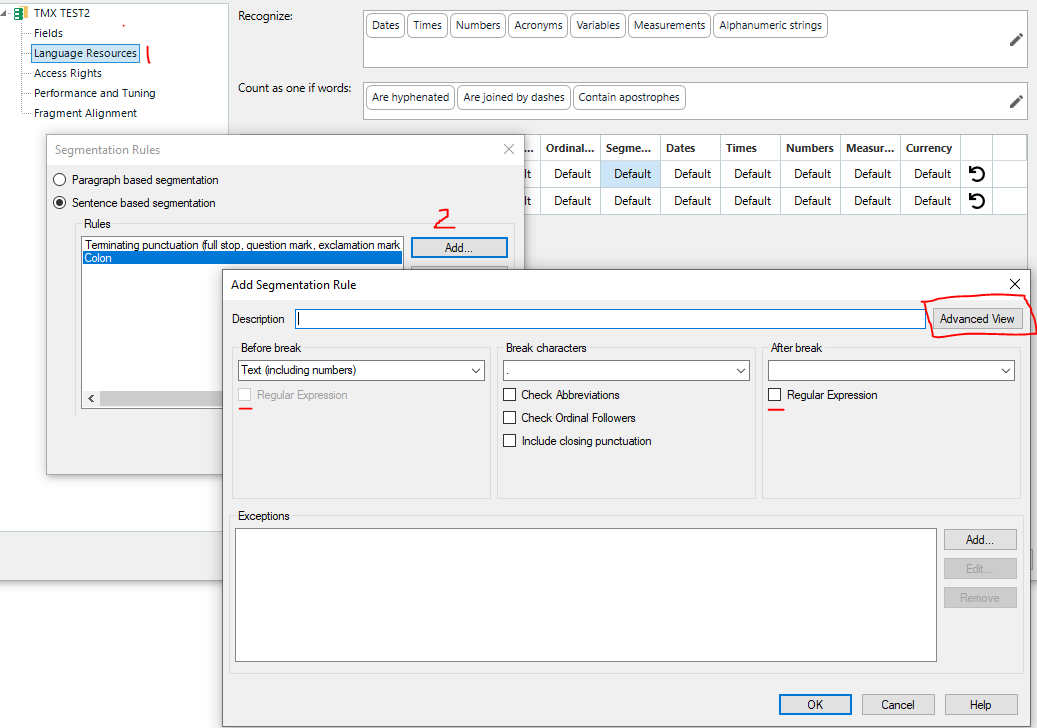
Task: Click the Segme... column header
Action: tap(630, 148)
